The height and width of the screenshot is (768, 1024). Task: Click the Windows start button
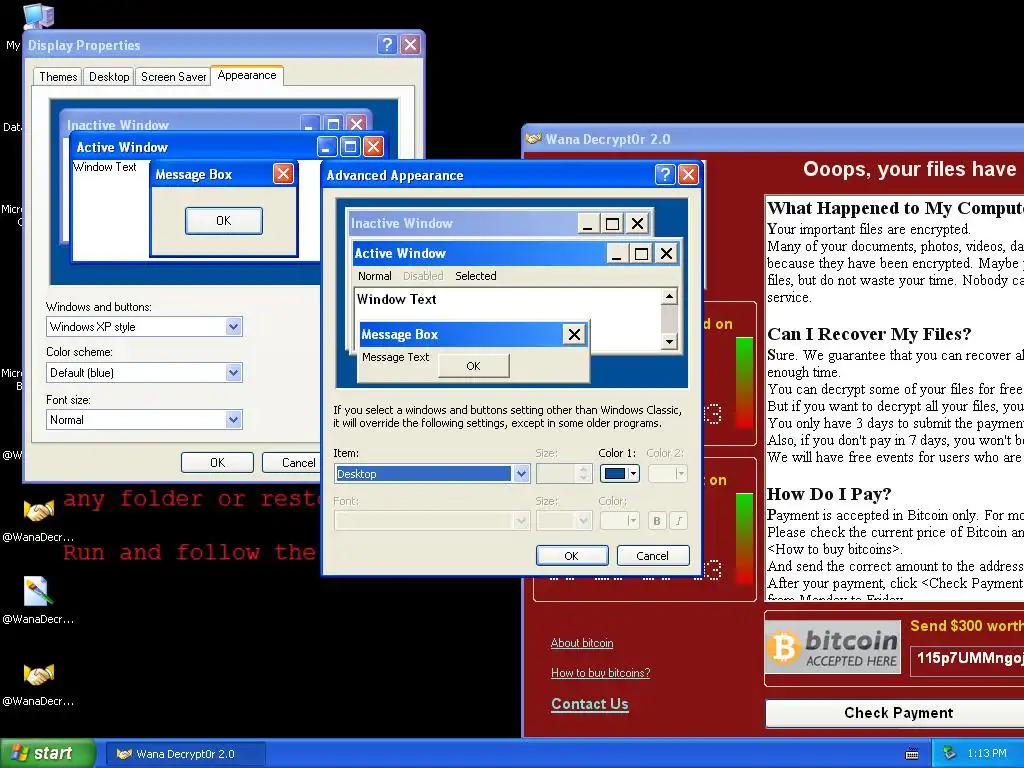[x=46, y=753]
